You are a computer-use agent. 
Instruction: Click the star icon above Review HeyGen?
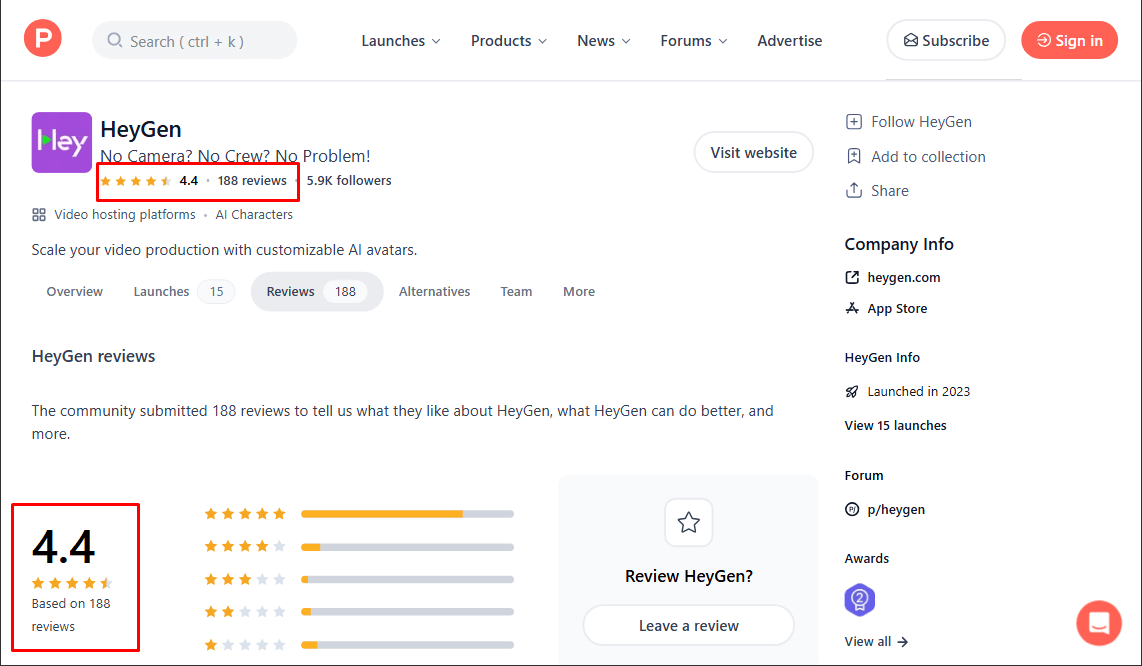688,522
